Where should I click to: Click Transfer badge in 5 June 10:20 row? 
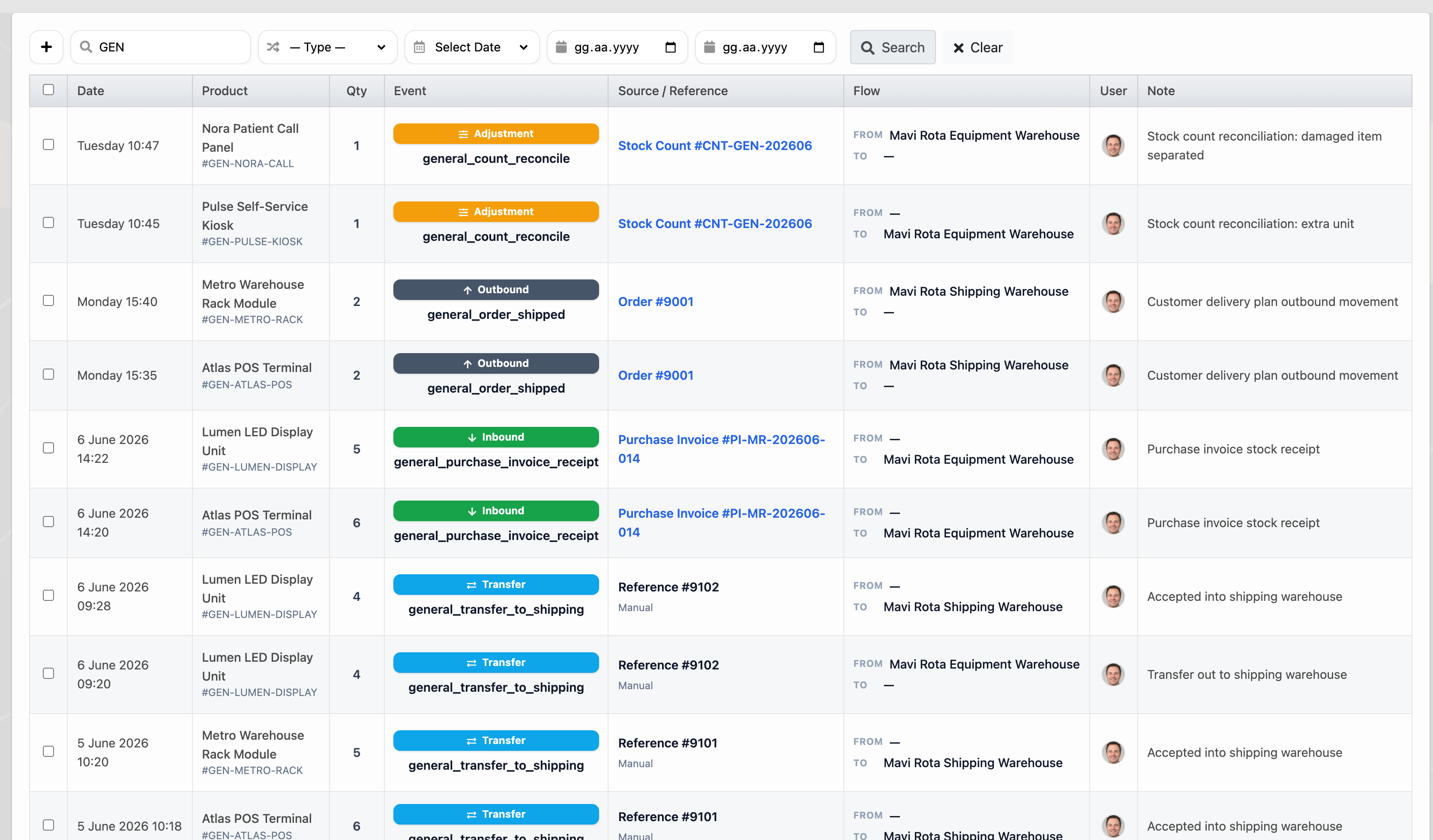coord(496,741)
